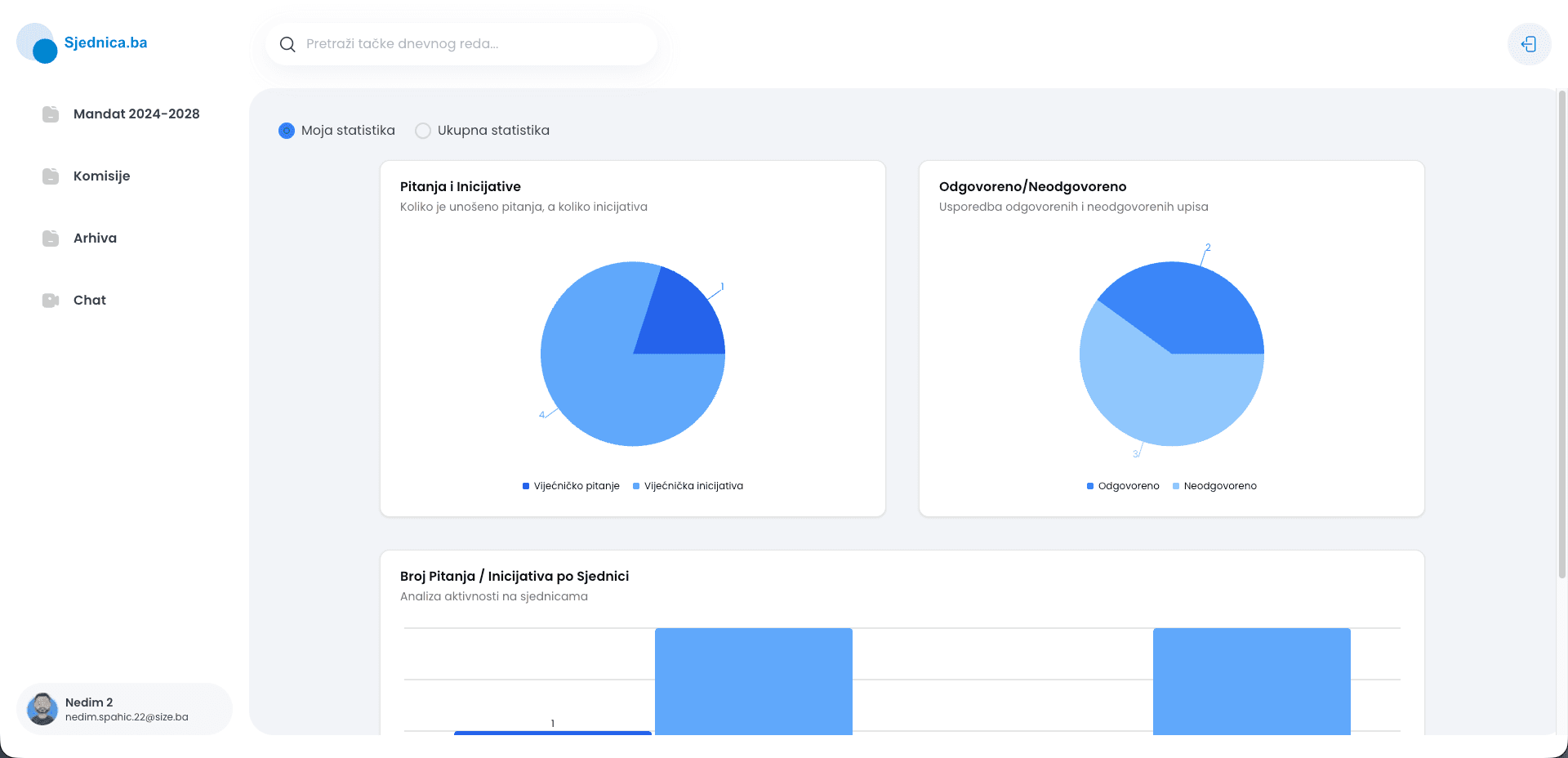Navigate to Mandat 2024-2028
1568x758 pixels.
[x=136, y=114]
